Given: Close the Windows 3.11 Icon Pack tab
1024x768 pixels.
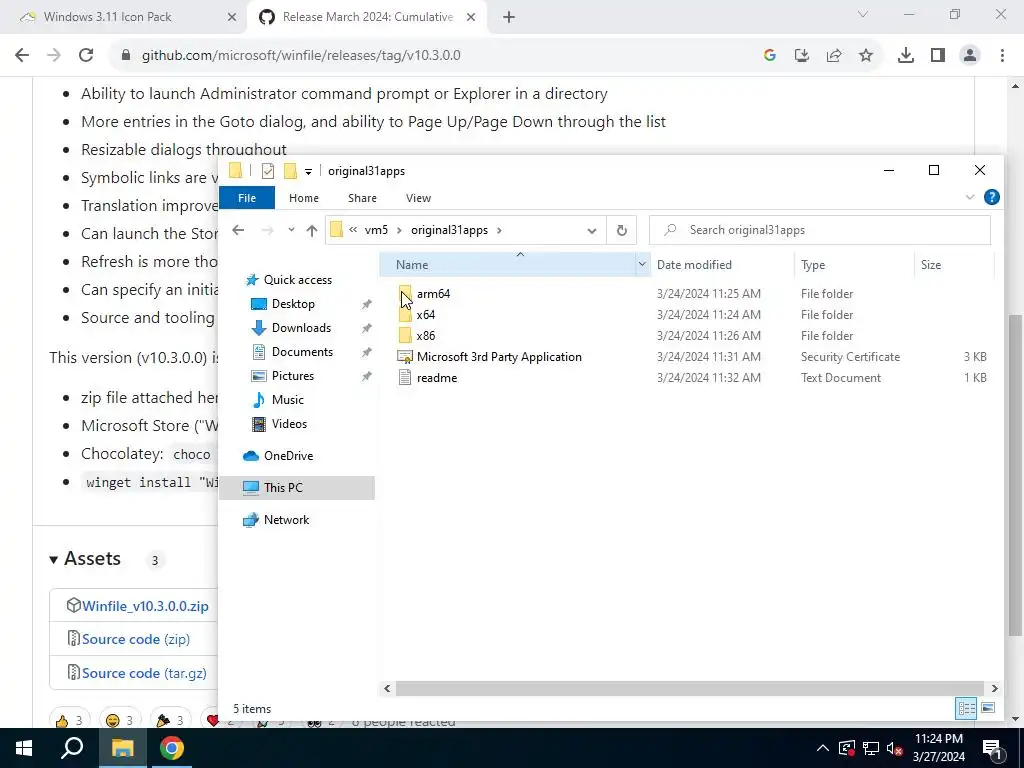Looking at the screenshot, I should [x=232, y=18].
